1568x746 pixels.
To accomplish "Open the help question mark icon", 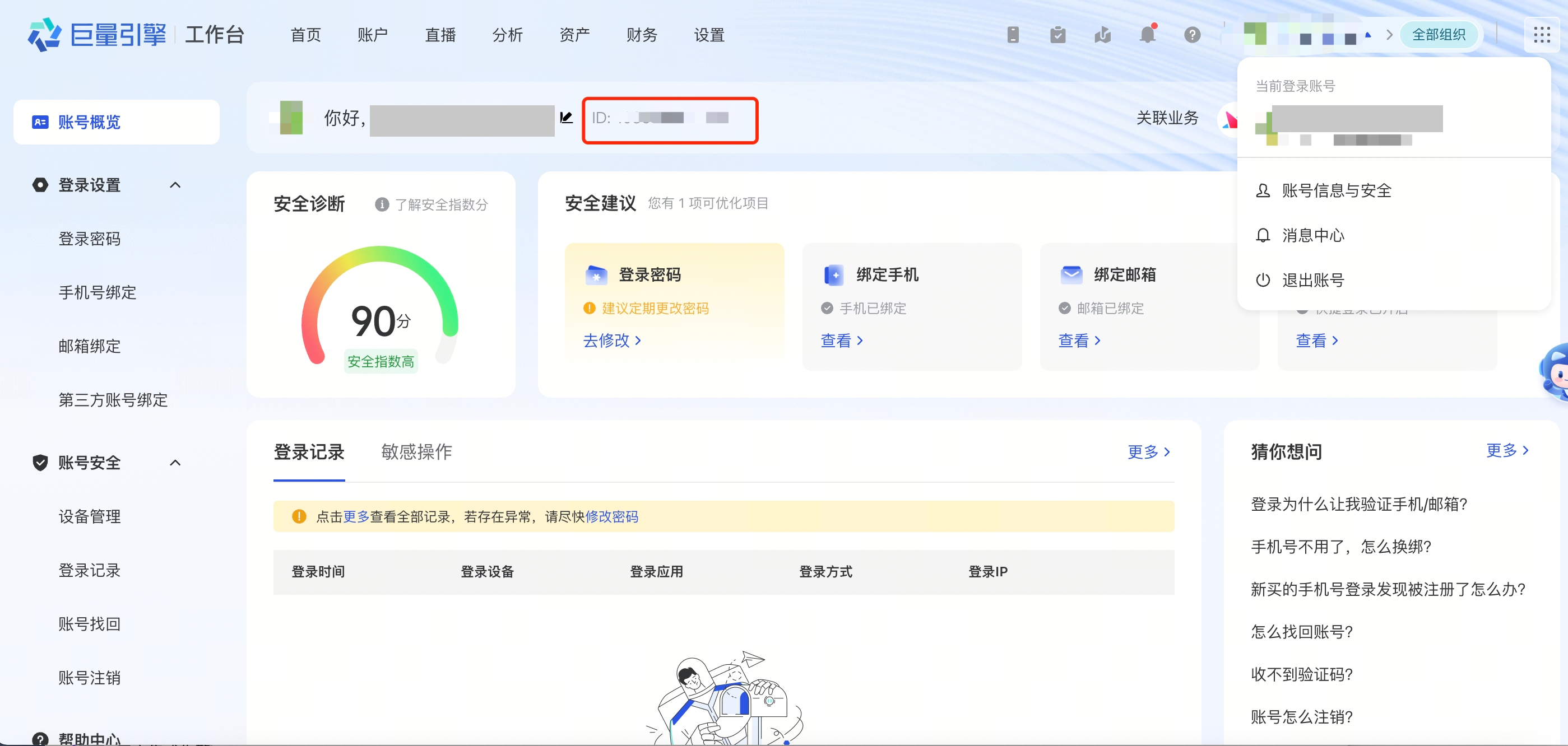I will pos(1192,35).
